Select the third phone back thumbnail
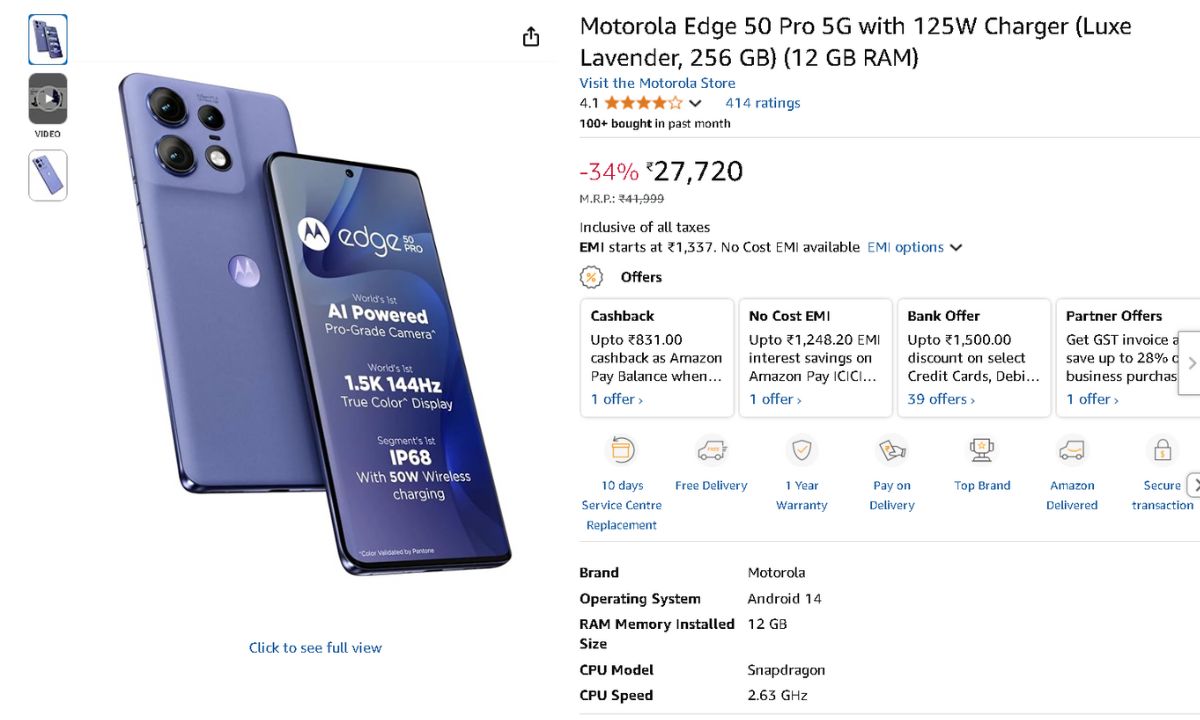 [48, 175]
